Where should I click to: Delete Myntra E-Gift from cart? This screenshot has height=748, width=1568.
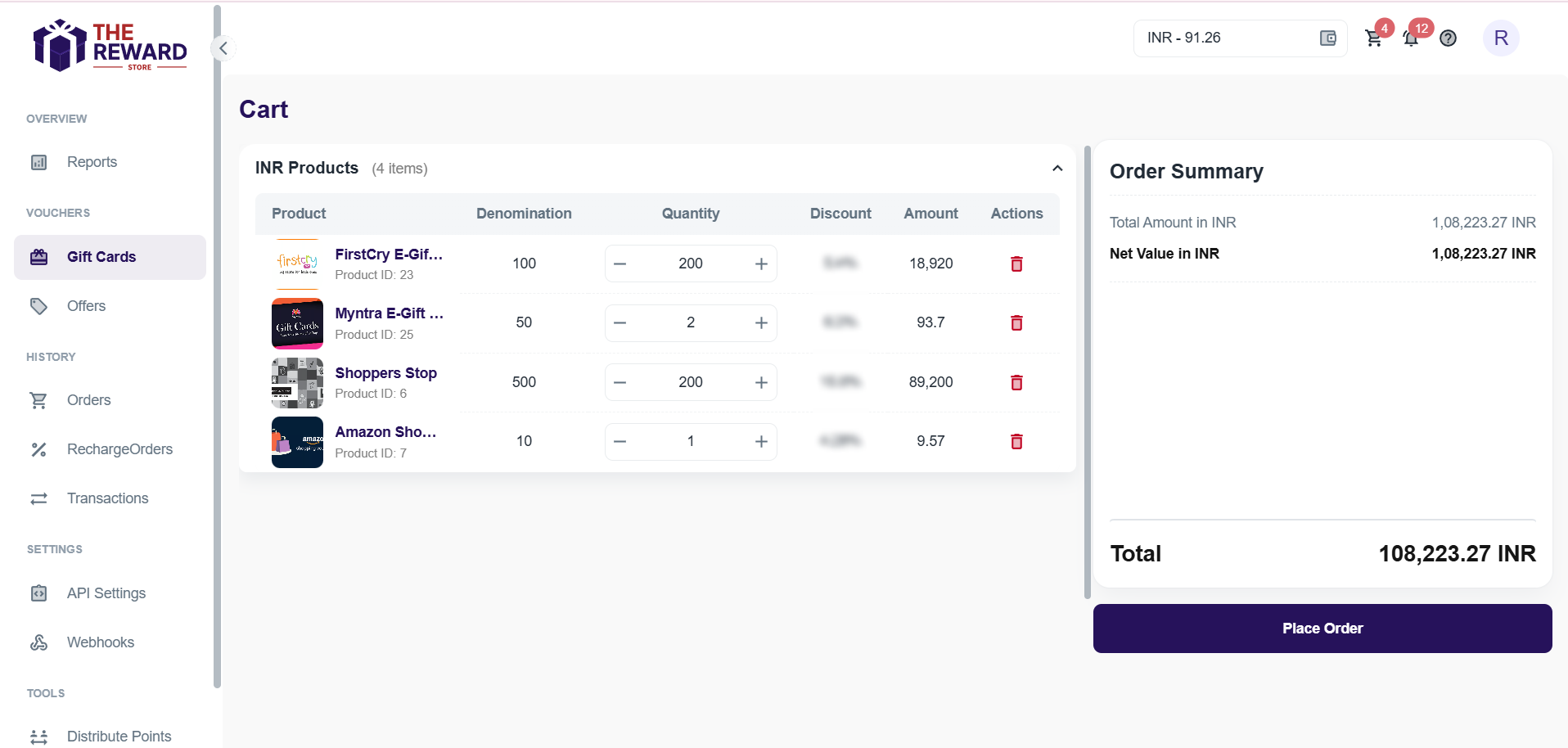coord(1016,322)
